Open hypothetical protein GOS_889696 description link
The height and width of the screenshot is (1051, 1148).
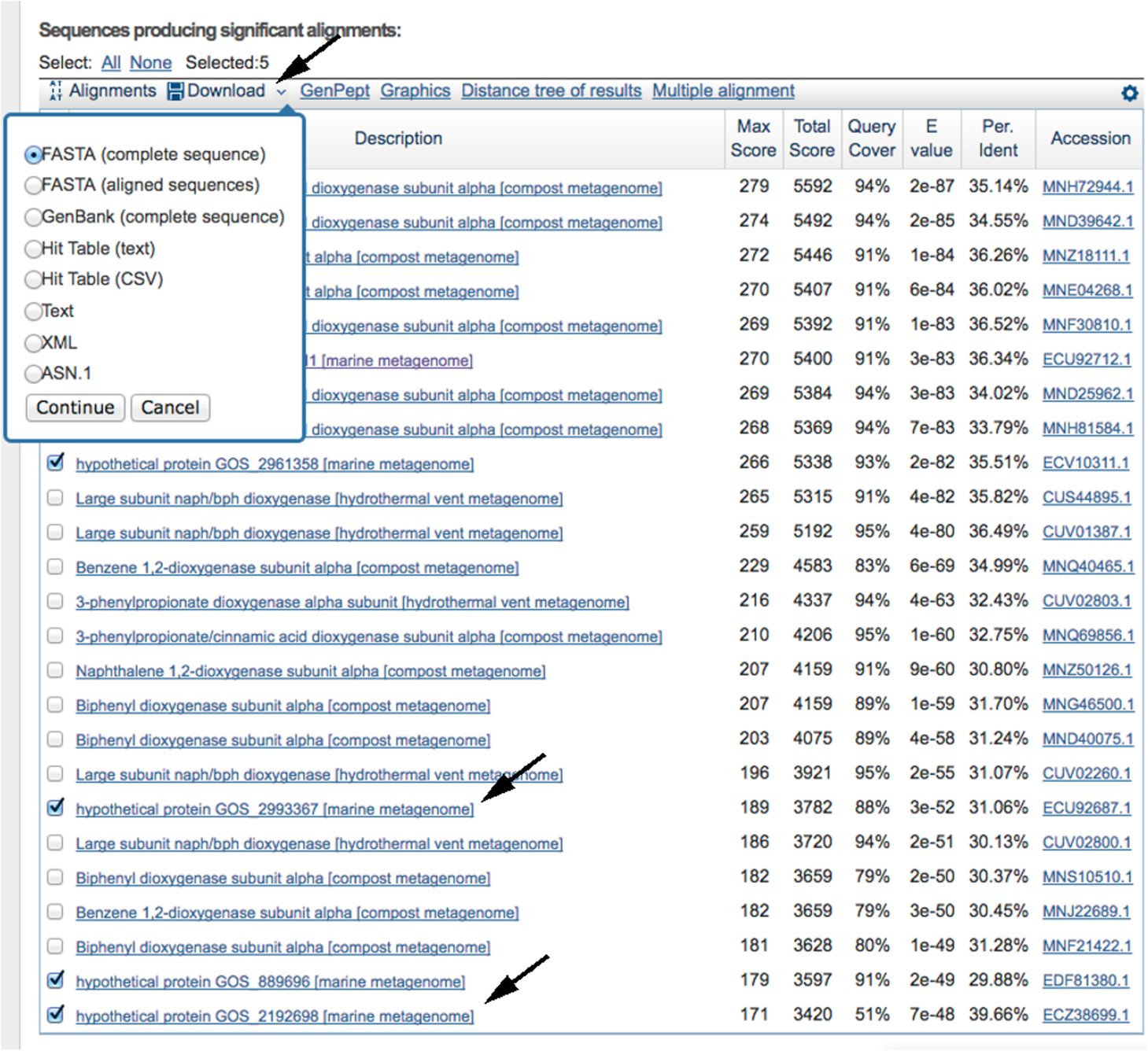[x=271, y=982]
